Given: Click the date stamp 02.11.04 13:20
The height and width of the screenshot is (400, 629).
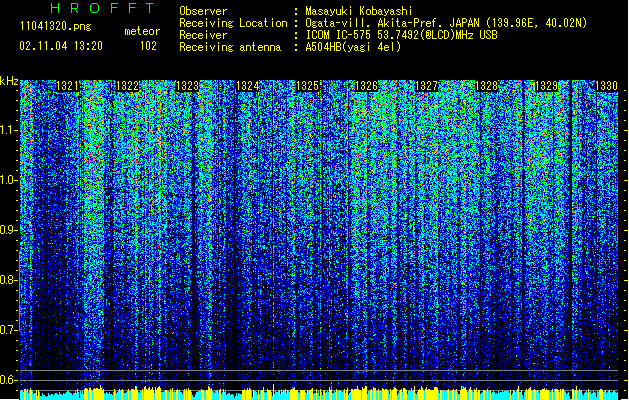Looking at the screenshot, I should tap(61, 46).
